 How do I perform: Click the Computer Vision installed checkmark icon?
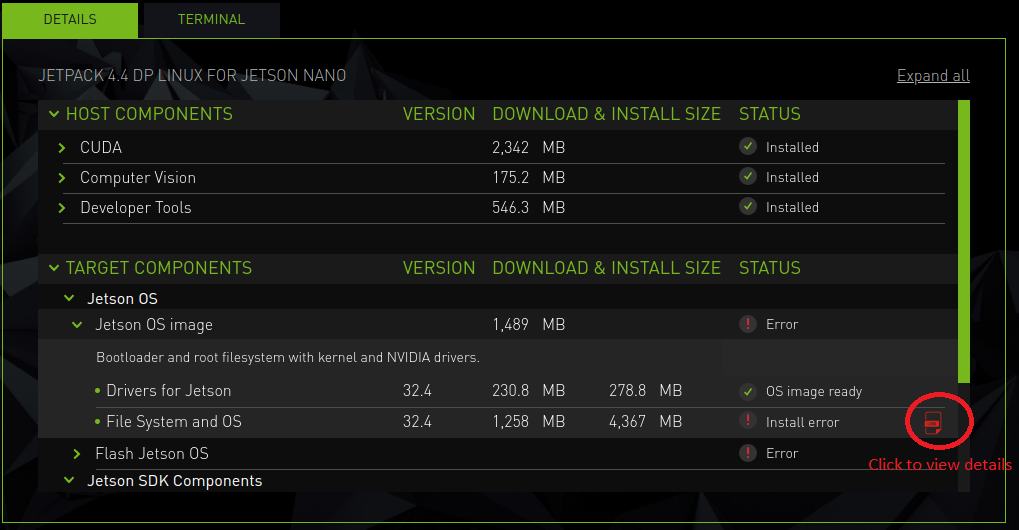pos(747,176)
